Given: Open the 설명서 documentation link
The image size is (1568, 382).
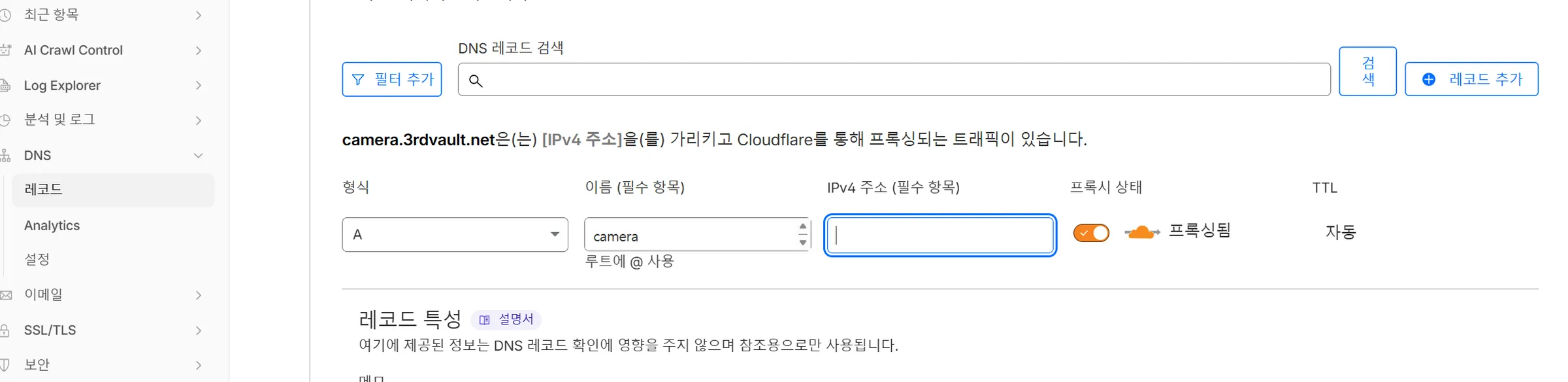Looking at the screenshot, I should 515,319.
